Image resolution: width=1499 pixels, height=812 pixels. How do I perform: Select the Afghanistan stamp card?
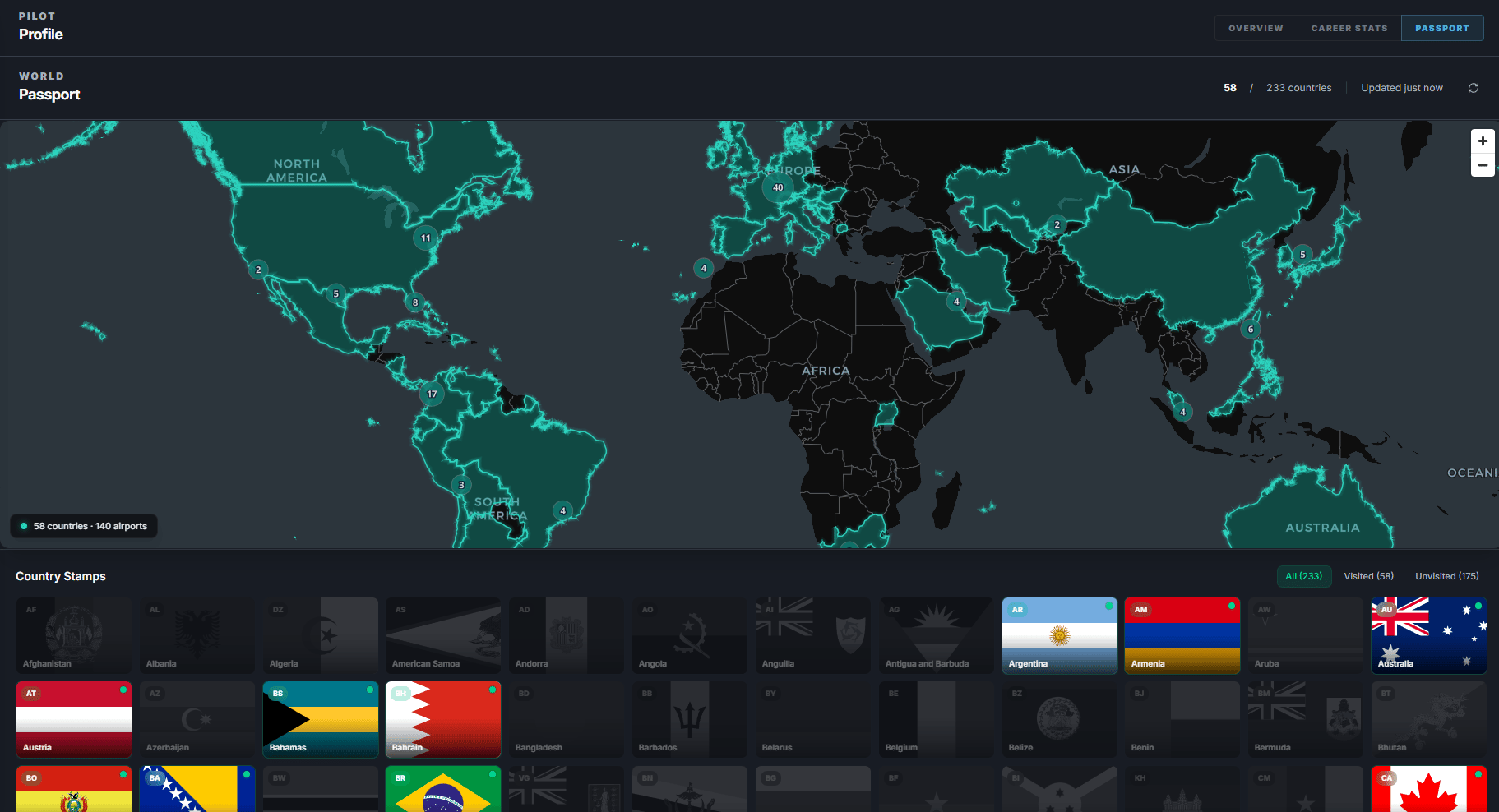tap(73, 636)
